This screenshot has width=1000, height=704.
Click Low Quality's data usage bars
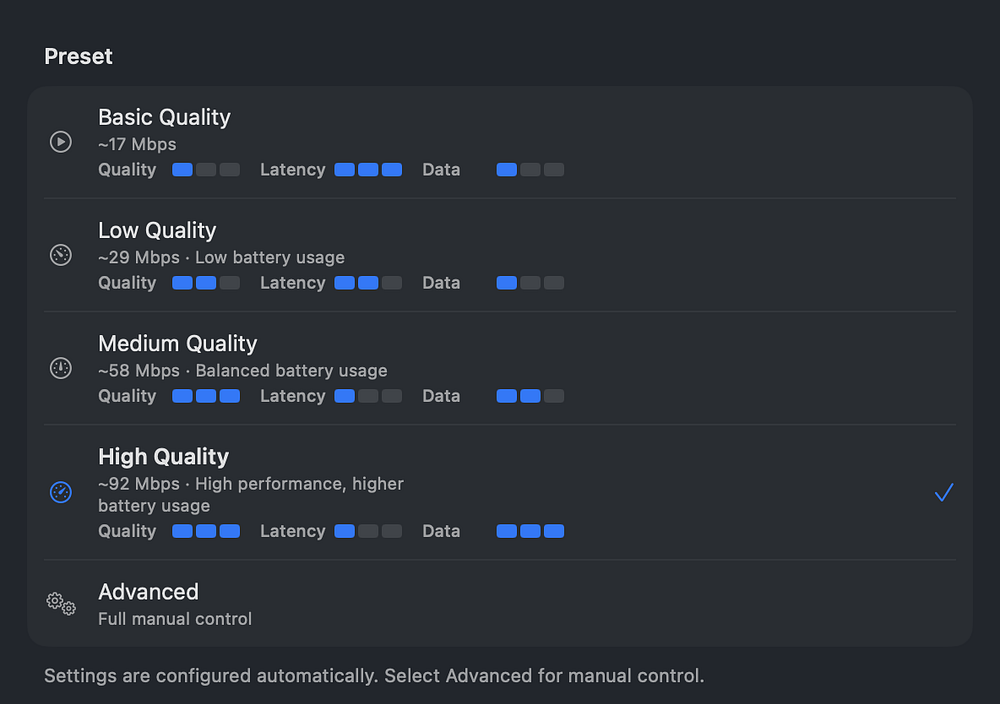[530, 283]
